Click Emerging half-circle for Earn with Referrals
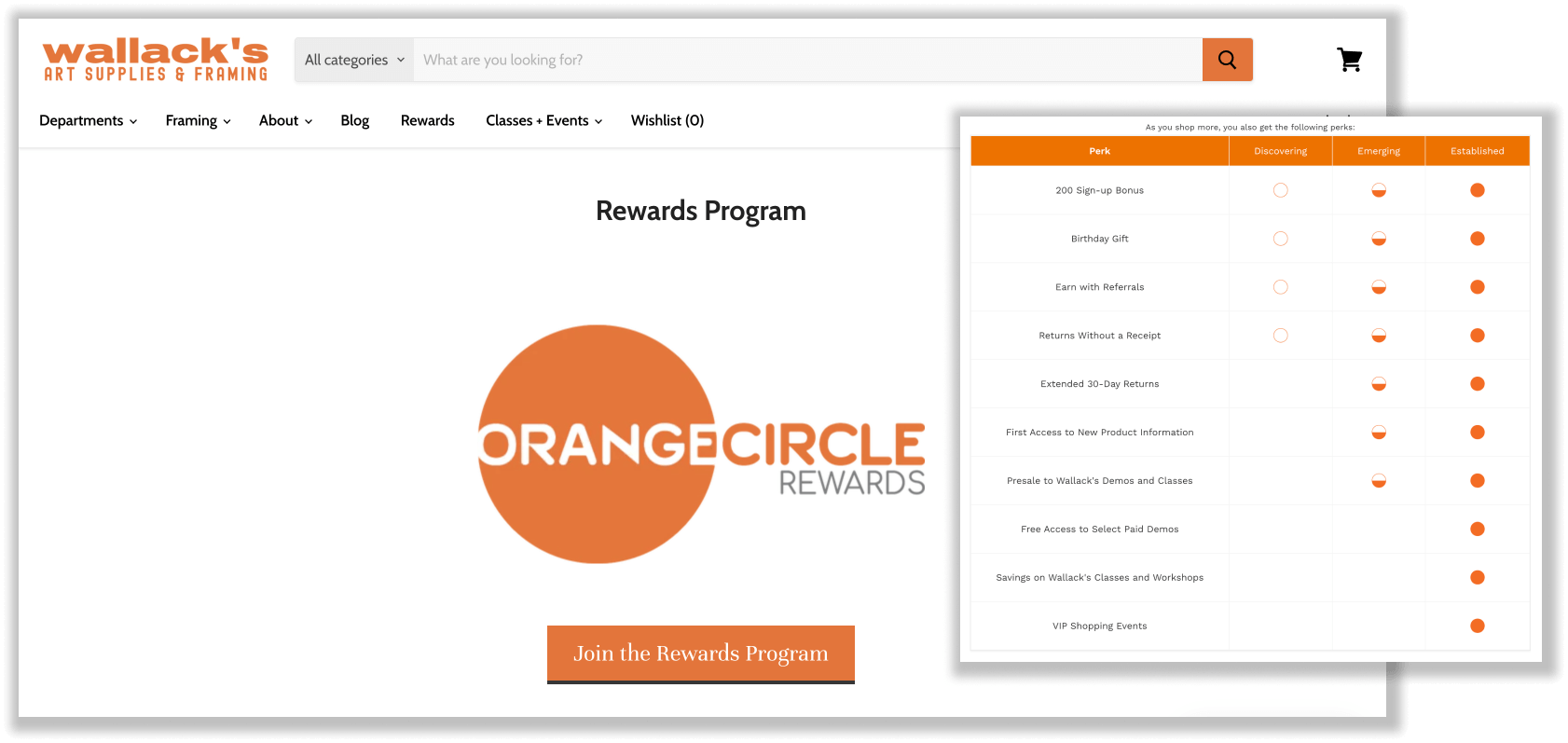The width and height of the screenshot is (1568, 743). (x=1379, y=287)
